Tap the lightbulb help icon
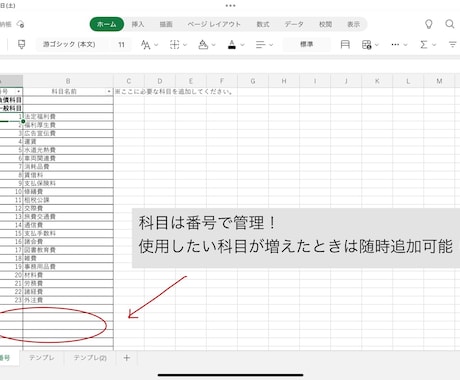Viewport: 460px width, 380px height. click(429, 24)
